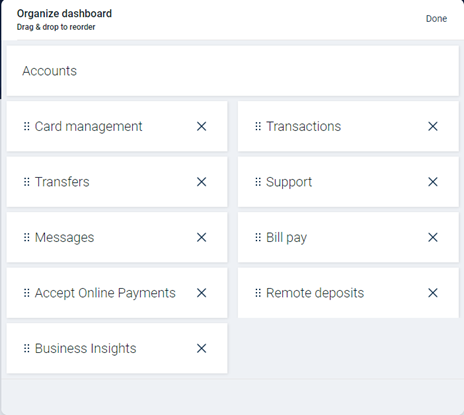Click the Done button

pyautogui.click(x=436, y=19)
